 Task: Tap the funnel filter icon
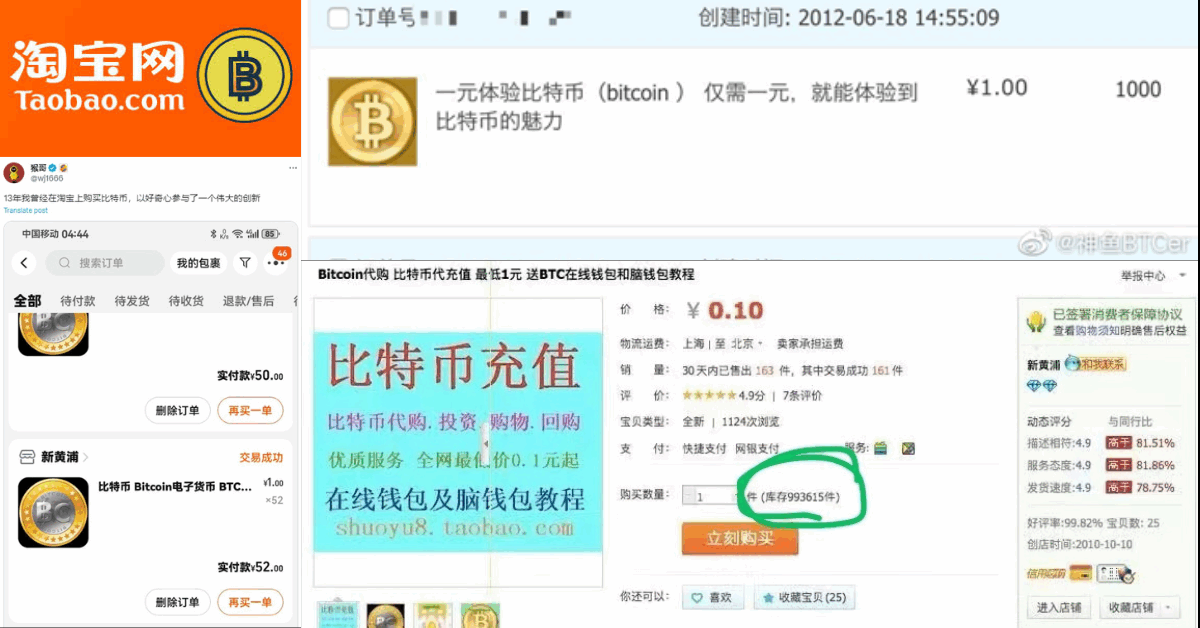click(x=245, y=263)
